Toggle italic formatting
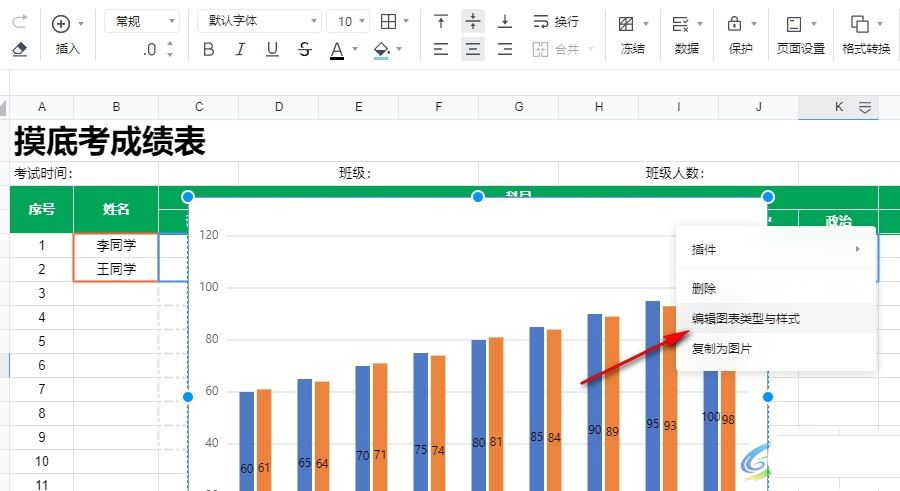 (240, 49)
